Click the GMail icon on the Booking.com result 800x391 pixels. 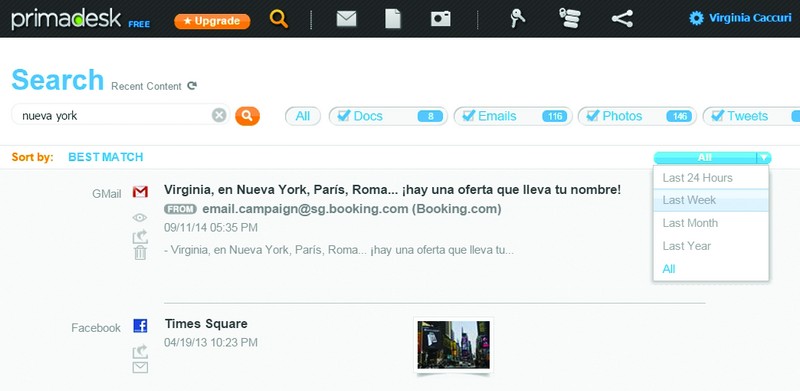coord(140,192)
